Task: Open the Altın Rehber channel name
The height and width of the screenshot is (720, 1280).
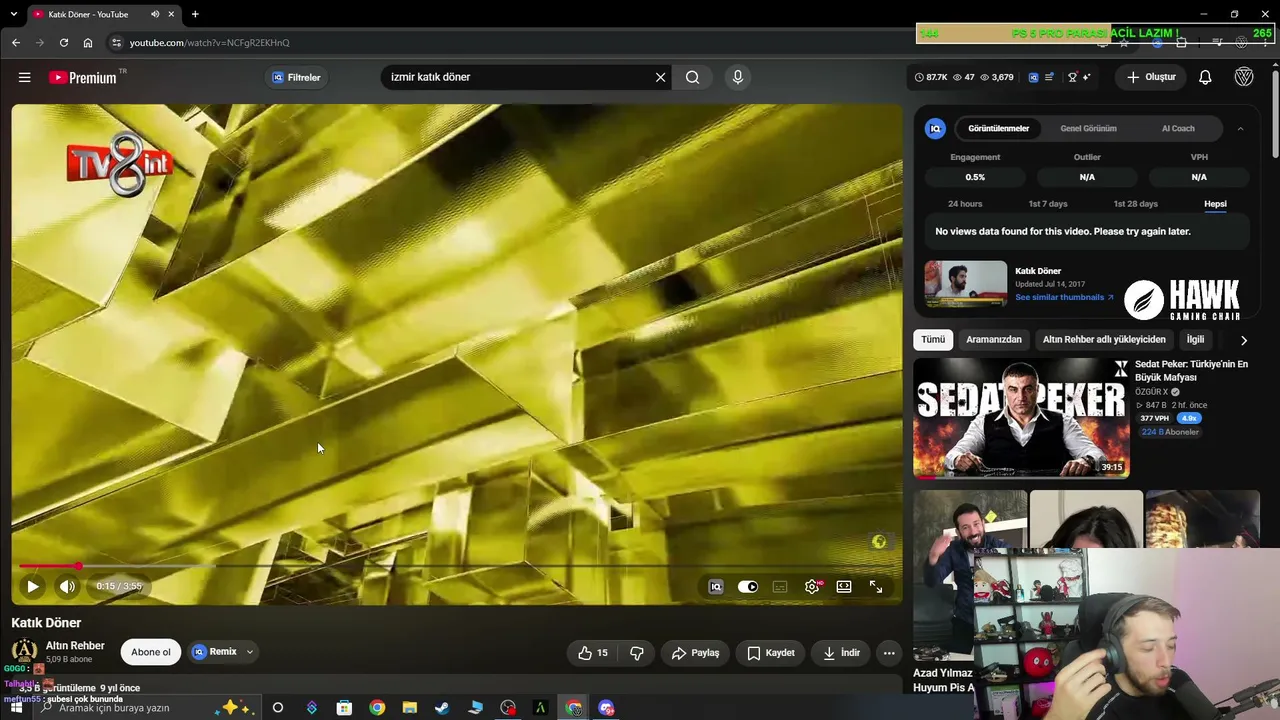Action: pos(75,646)
